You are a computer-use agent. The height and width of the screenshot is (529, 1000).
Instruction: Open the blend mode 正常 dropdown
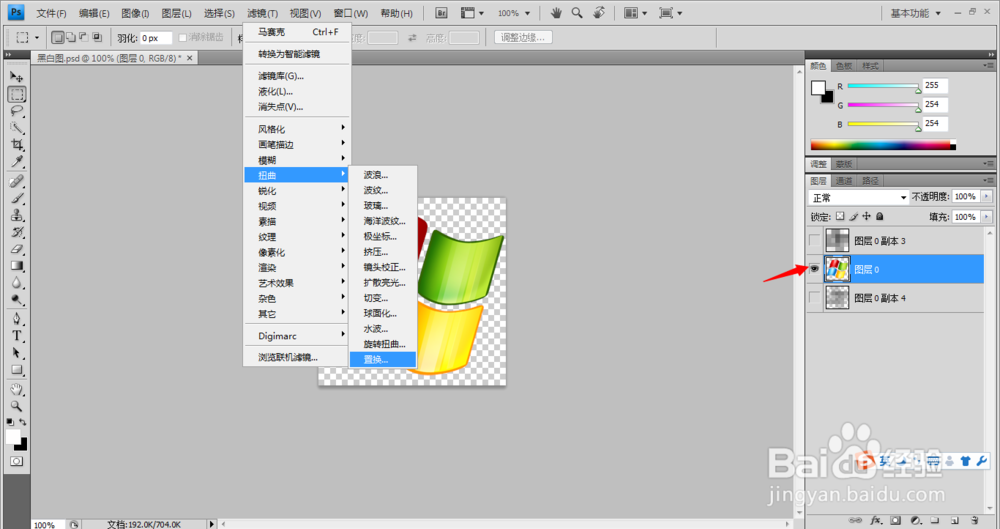(x=858, y=198)
